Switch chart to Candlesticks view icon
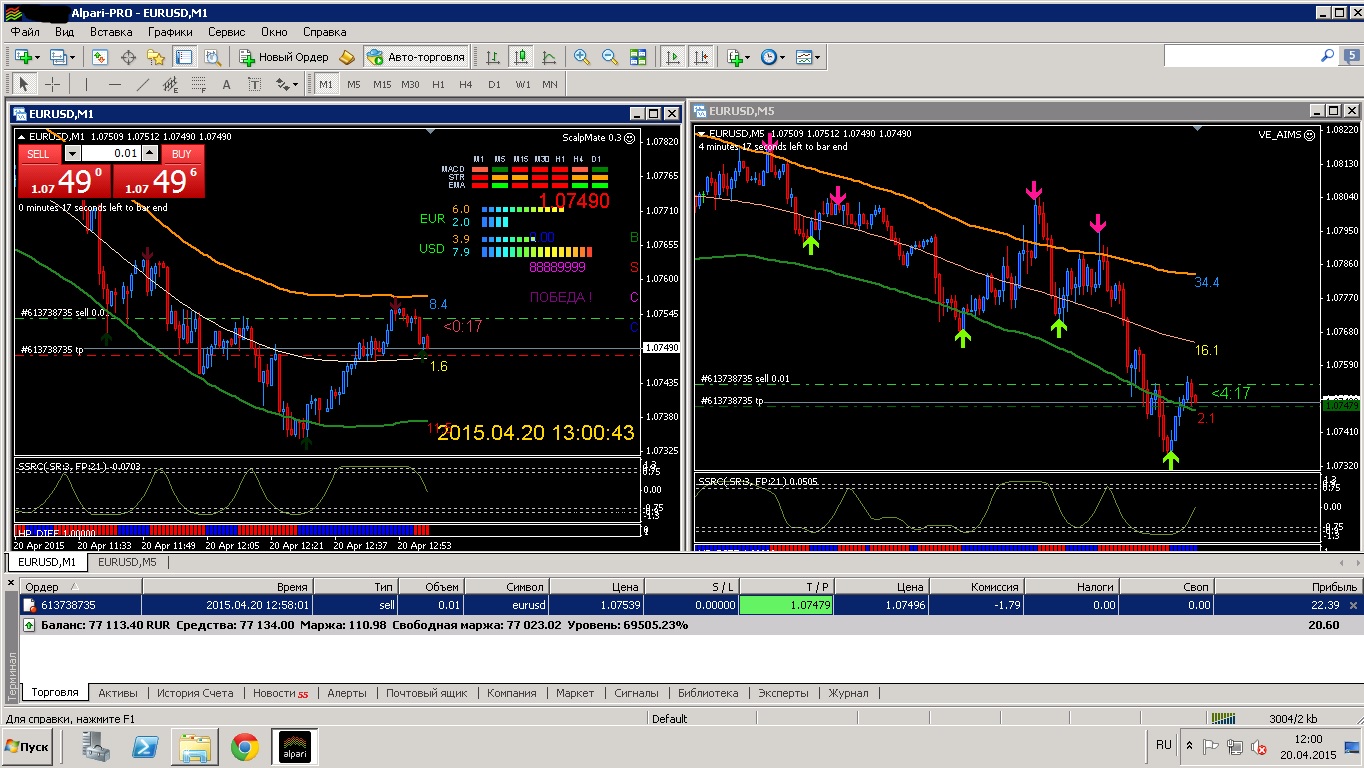This screenshot has height=768, width=1364. 520,57
